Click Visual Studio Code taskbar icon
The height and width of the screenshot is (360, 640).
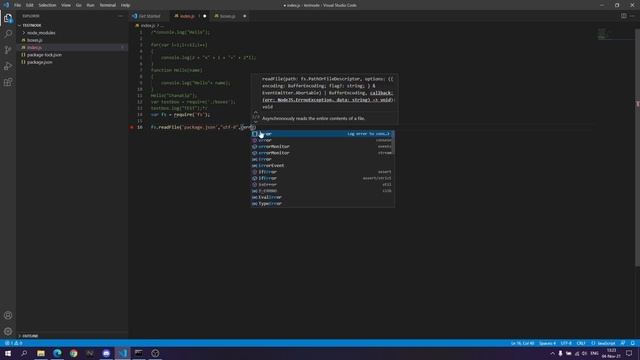[122, 353]
